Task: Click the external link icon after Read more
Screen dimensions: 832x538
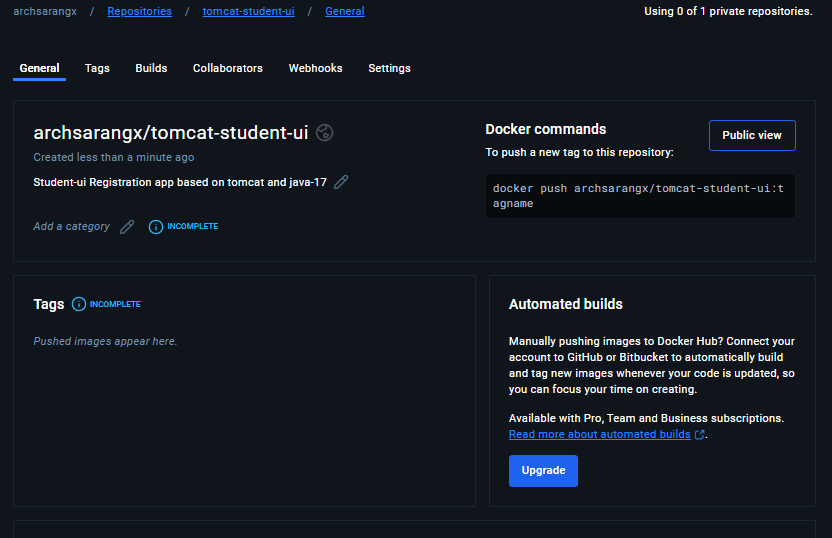Action: click(x=700, y=435)
